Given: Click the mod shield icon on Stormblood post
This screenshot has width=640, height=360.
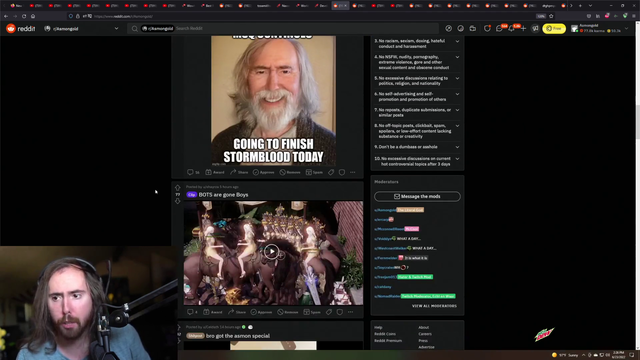Looking at the screenshot, I should point(342,172).
